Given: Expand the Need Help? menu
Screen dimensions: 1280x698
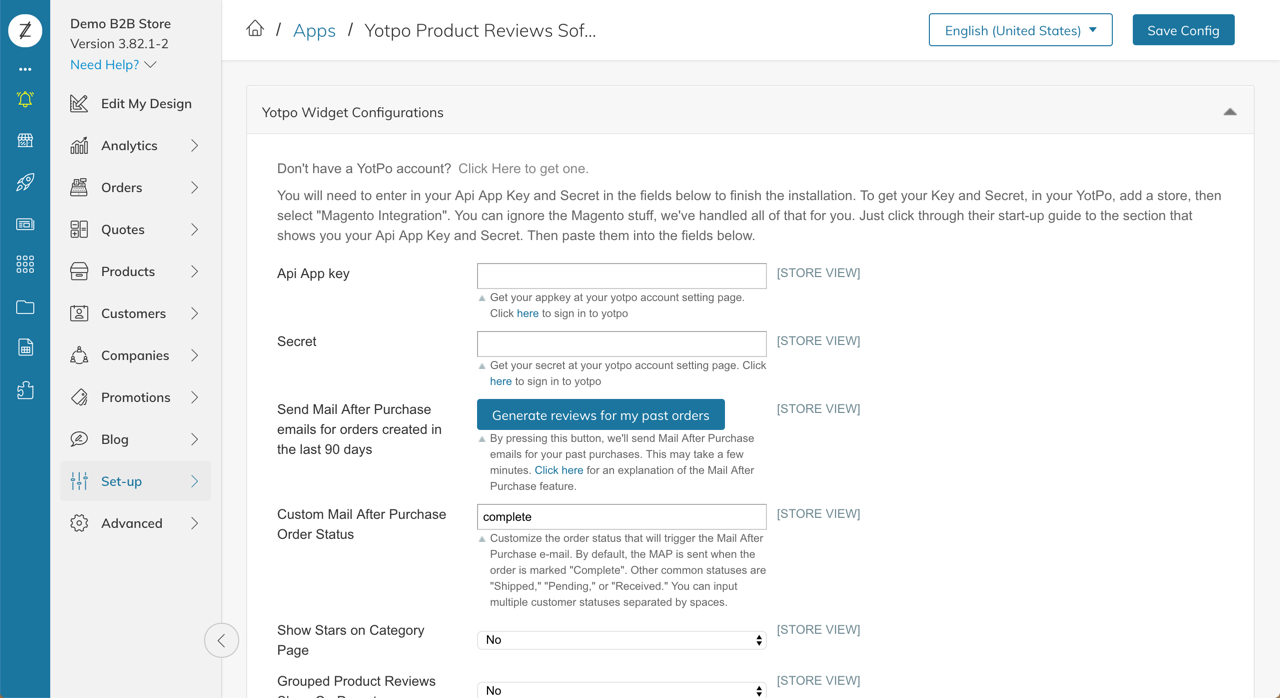Looking at the screenshot, I should 113,64.
